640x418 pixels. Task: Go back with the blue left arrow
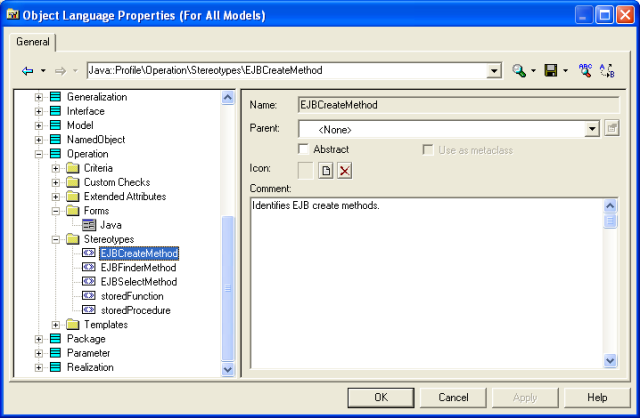(x=27, y=71)
